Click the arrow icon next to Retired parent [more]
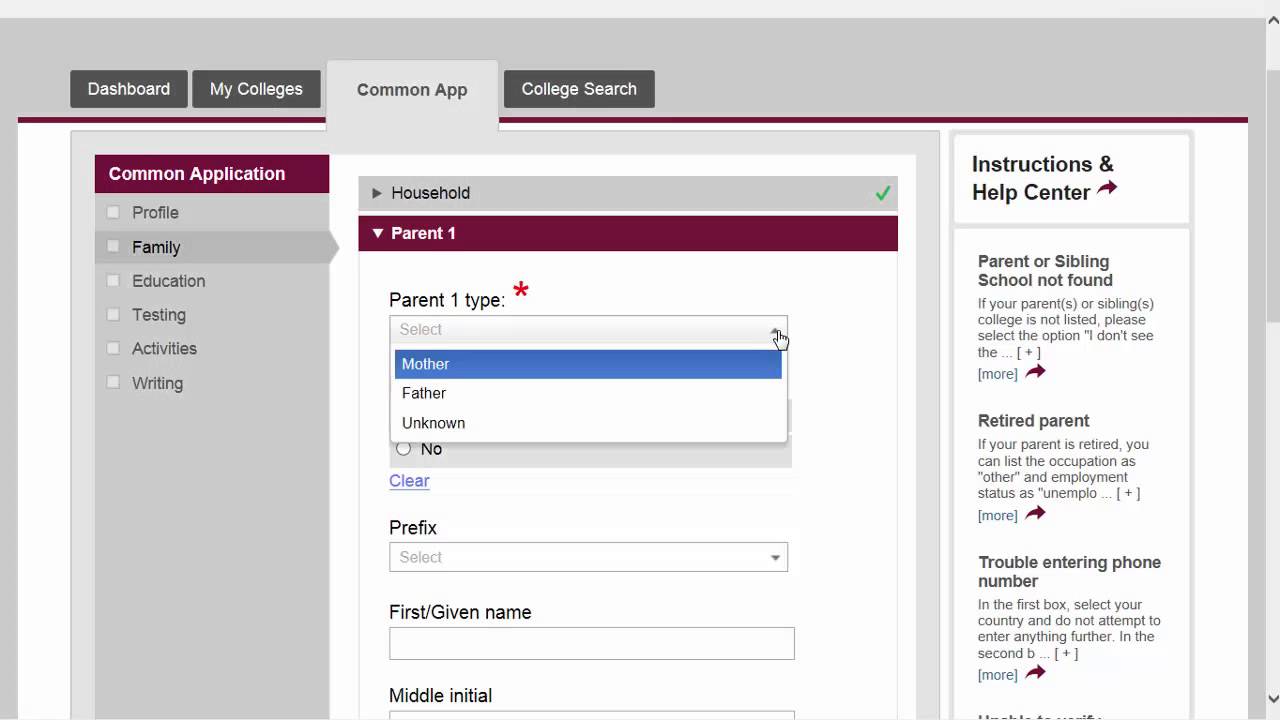 [x=1035, y=514]
